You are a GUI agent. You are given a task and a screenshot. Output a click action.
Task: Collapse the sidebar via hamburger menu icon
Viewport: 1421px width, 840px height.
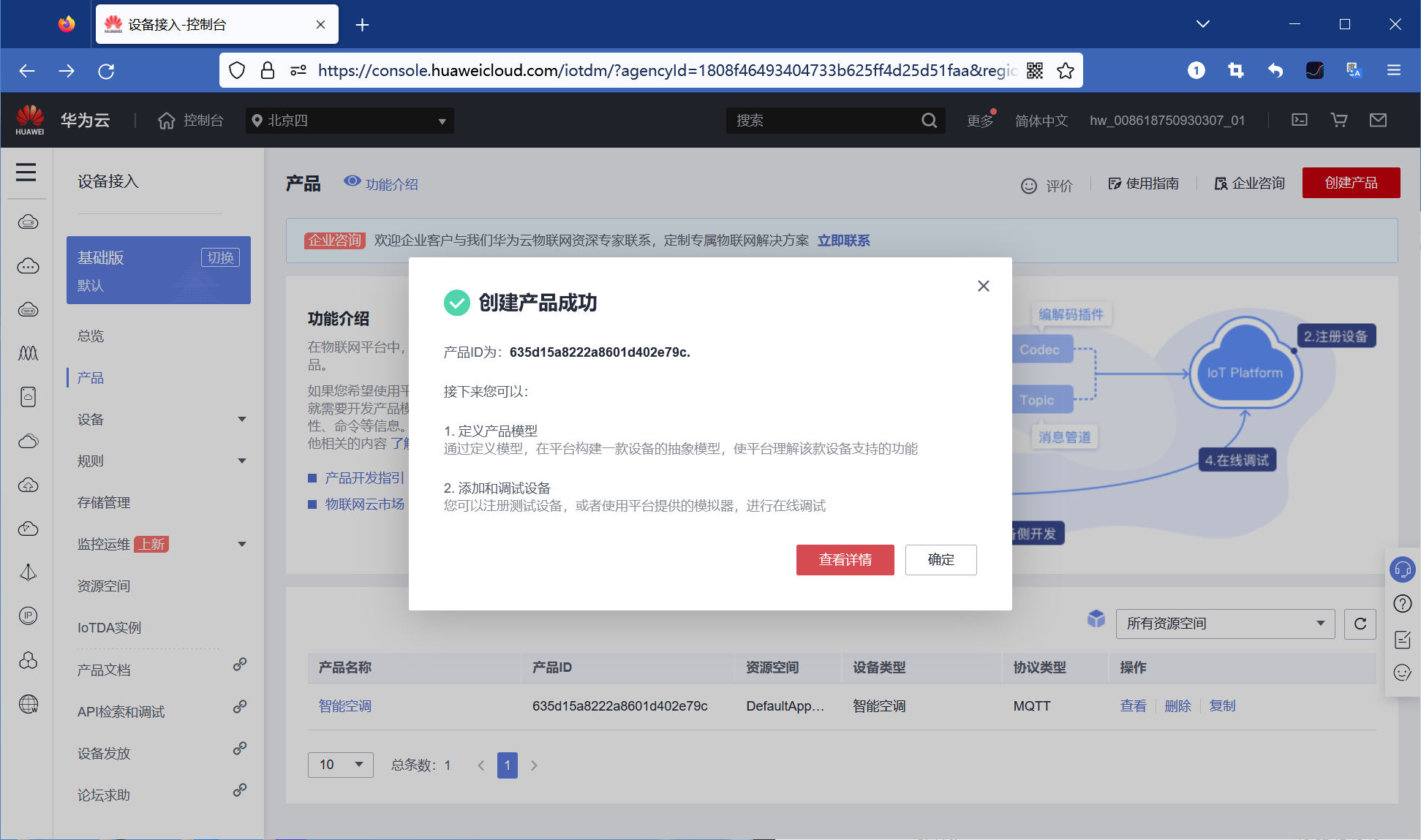point(26,172)
